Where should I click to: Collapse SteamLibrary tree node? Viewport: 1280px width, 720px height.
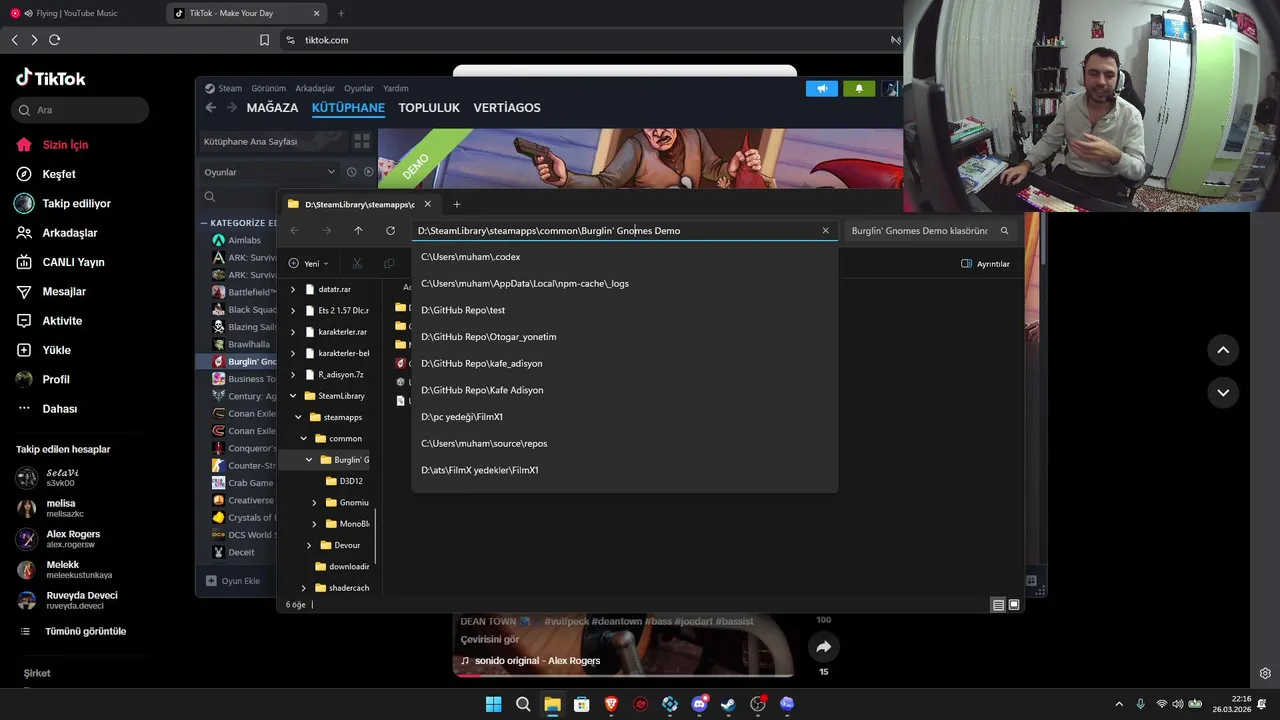tap(293, 396)
